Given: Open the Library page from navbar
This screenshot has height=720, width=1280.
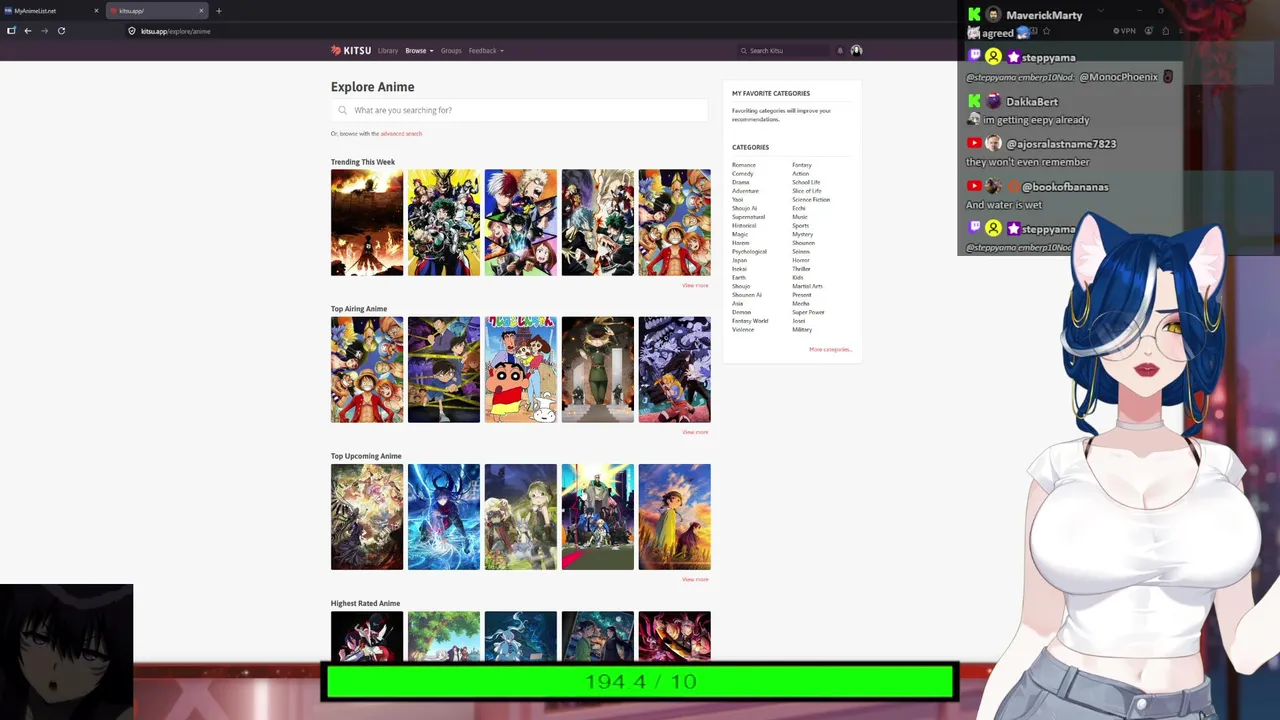Looking at the screenshot, I should 388,51.
